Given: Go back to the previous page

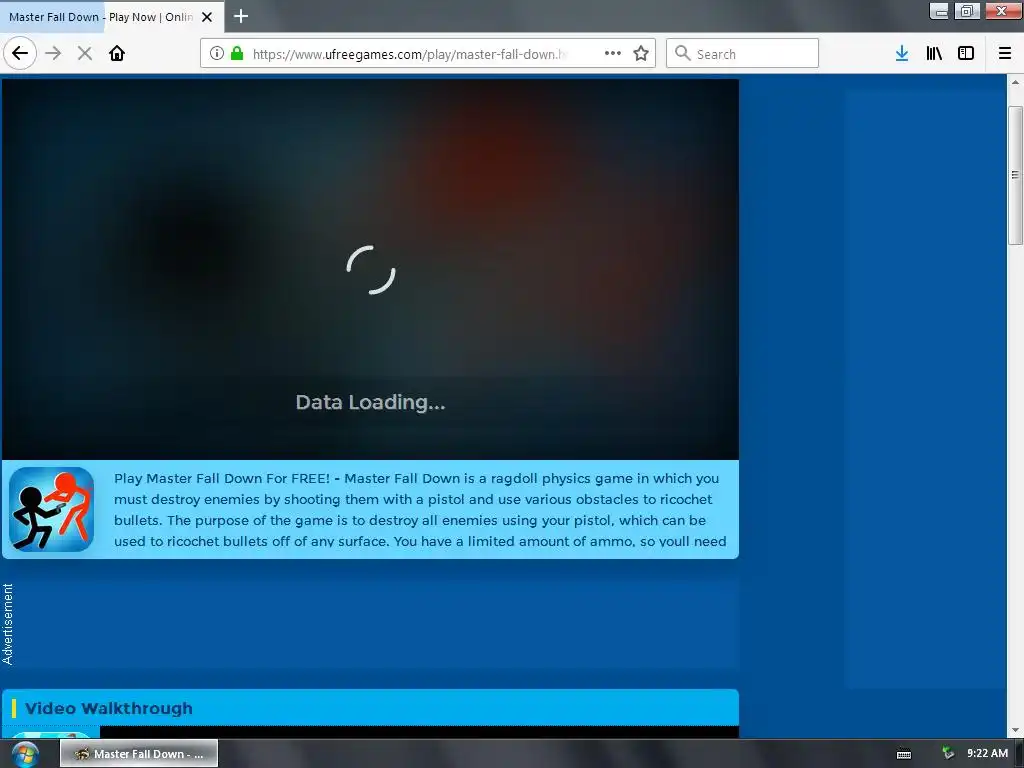Looking at the screenshot, I should [20, 53].
